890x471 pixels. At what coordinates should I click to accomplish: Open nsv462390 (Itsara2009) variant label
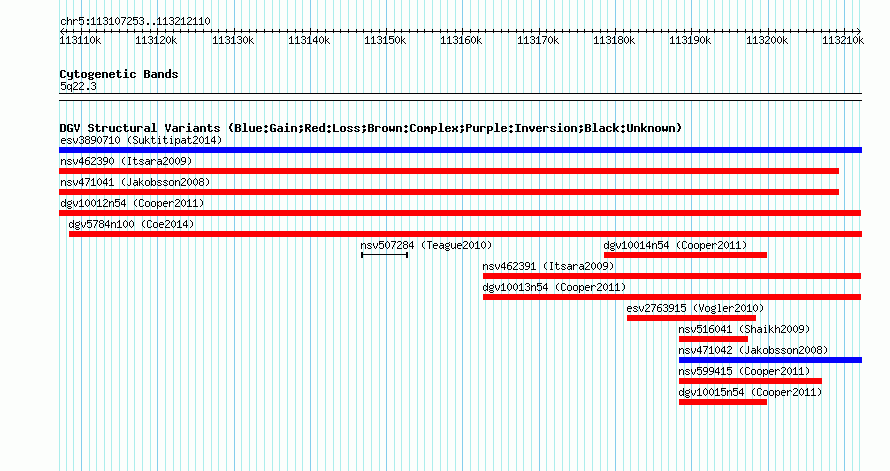[x=126, y=161]
